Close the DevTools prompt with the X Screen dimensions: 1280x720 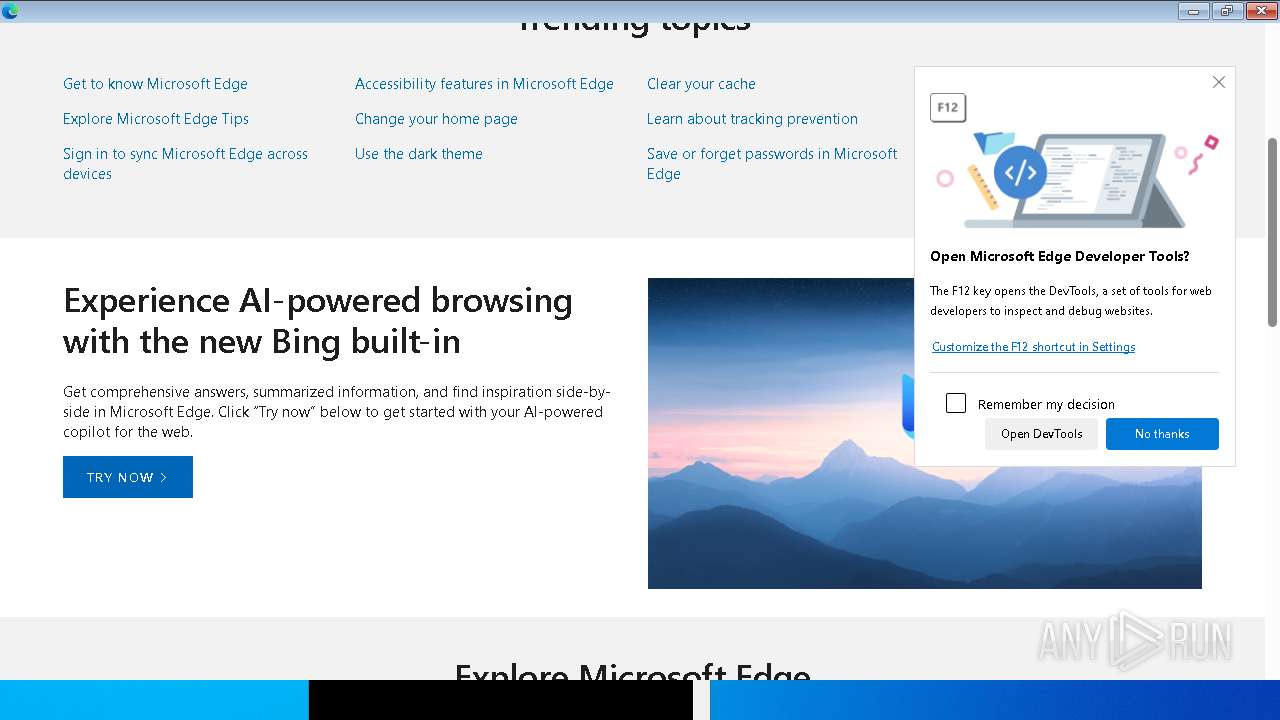point(1218,82)
